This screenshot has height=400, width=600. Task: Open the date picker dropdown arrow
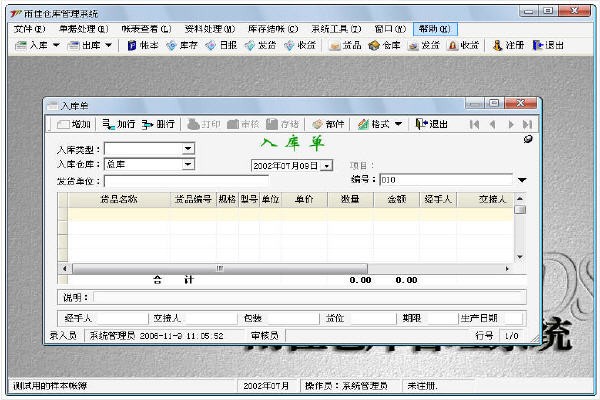coord(327,166)
